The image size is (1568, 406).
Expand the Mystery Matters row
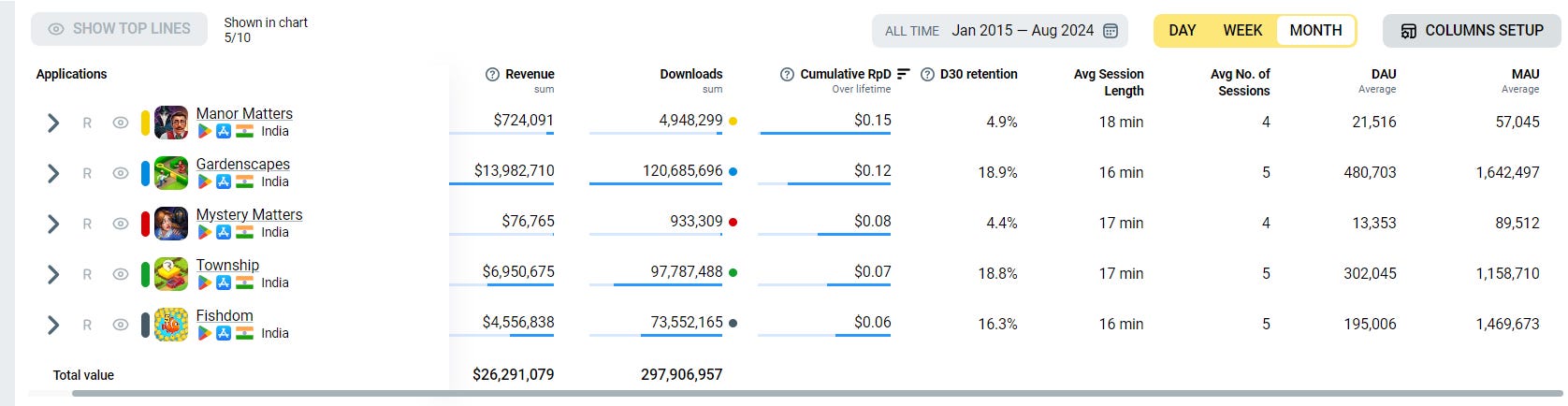coord(53,224)
